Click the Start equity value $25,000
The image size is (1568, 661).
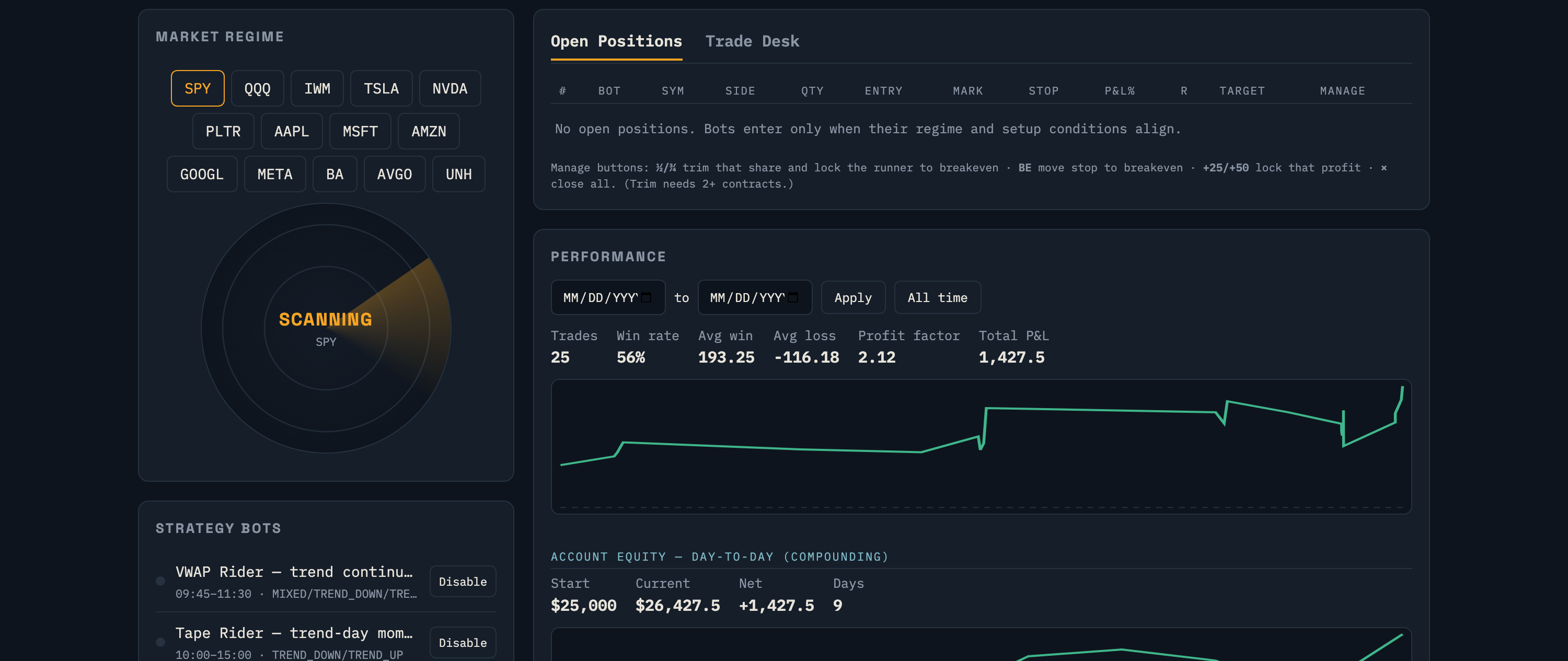584,606
